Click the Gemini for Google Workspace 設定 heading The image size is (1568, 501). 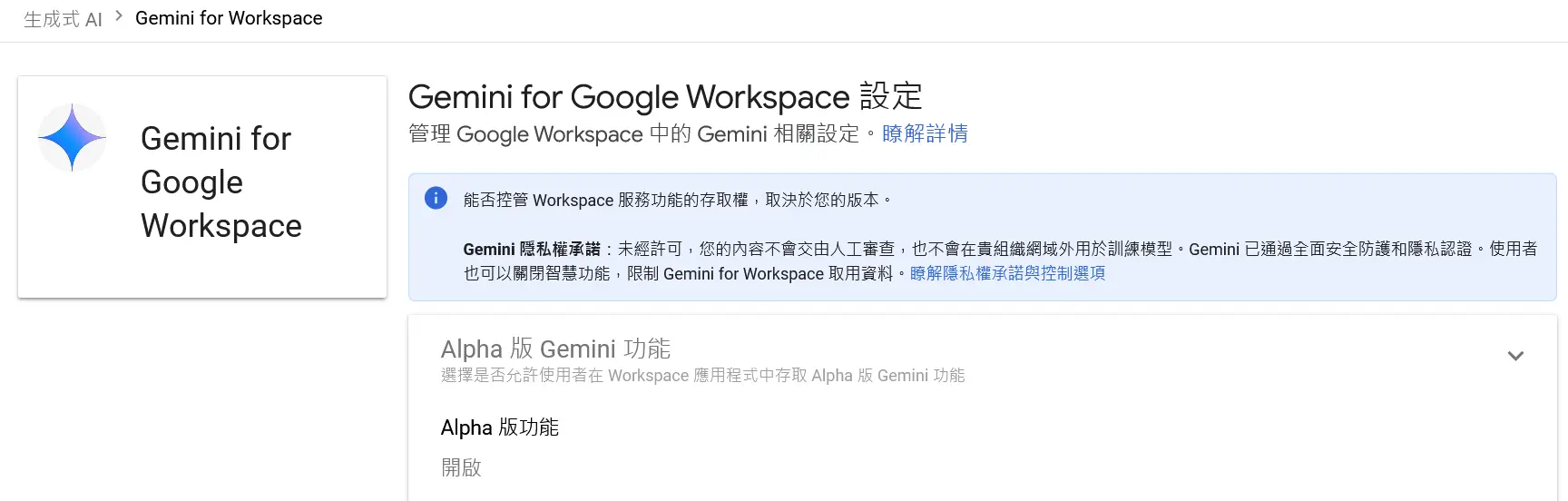(x=665, y=96)
